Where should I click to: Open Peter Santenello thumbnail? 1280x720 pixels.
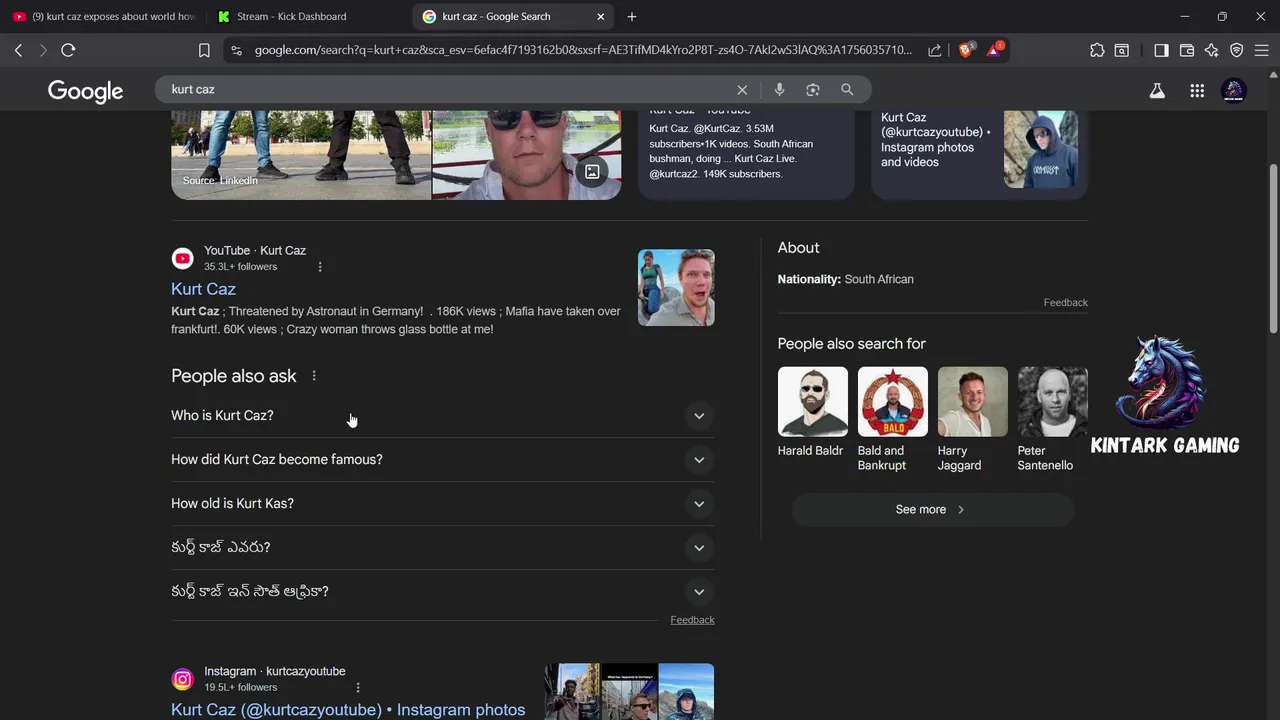pyautogui.click(x=1053, y=402)
